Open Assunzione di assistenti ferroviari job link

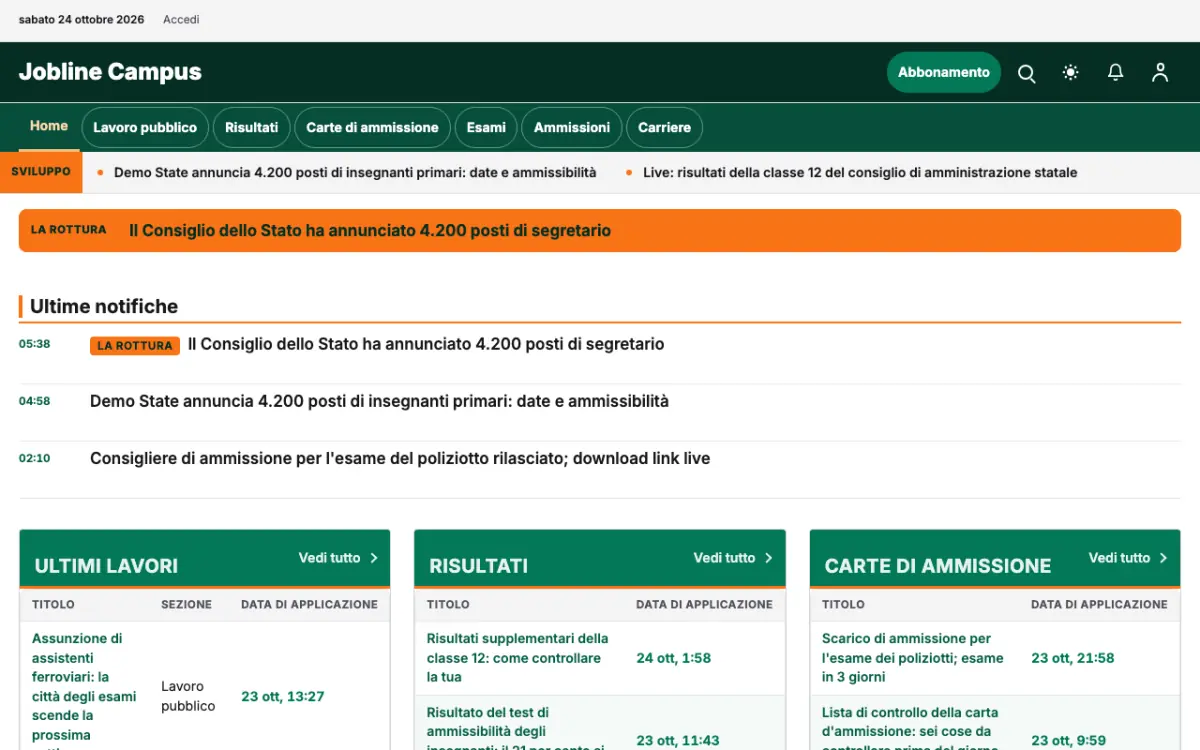84,690
